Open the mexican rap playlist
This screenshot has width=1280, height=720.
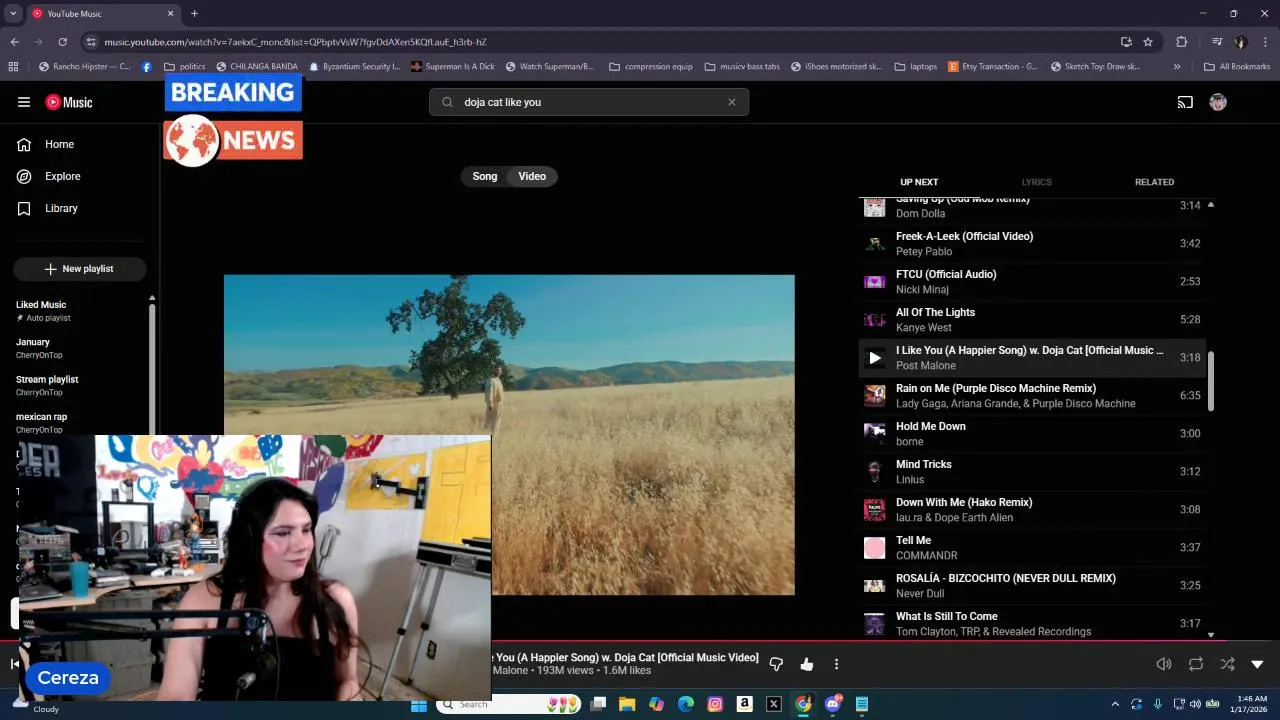(78, 423)
